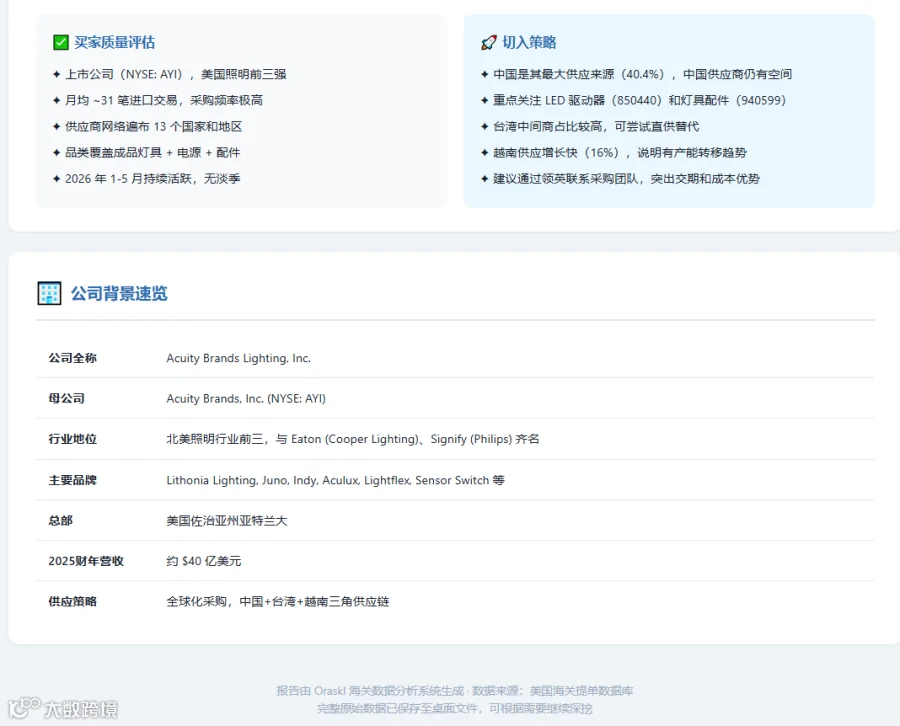Click the line 中国是其最大供应来源（40.4%）

(x=642, y=74)
